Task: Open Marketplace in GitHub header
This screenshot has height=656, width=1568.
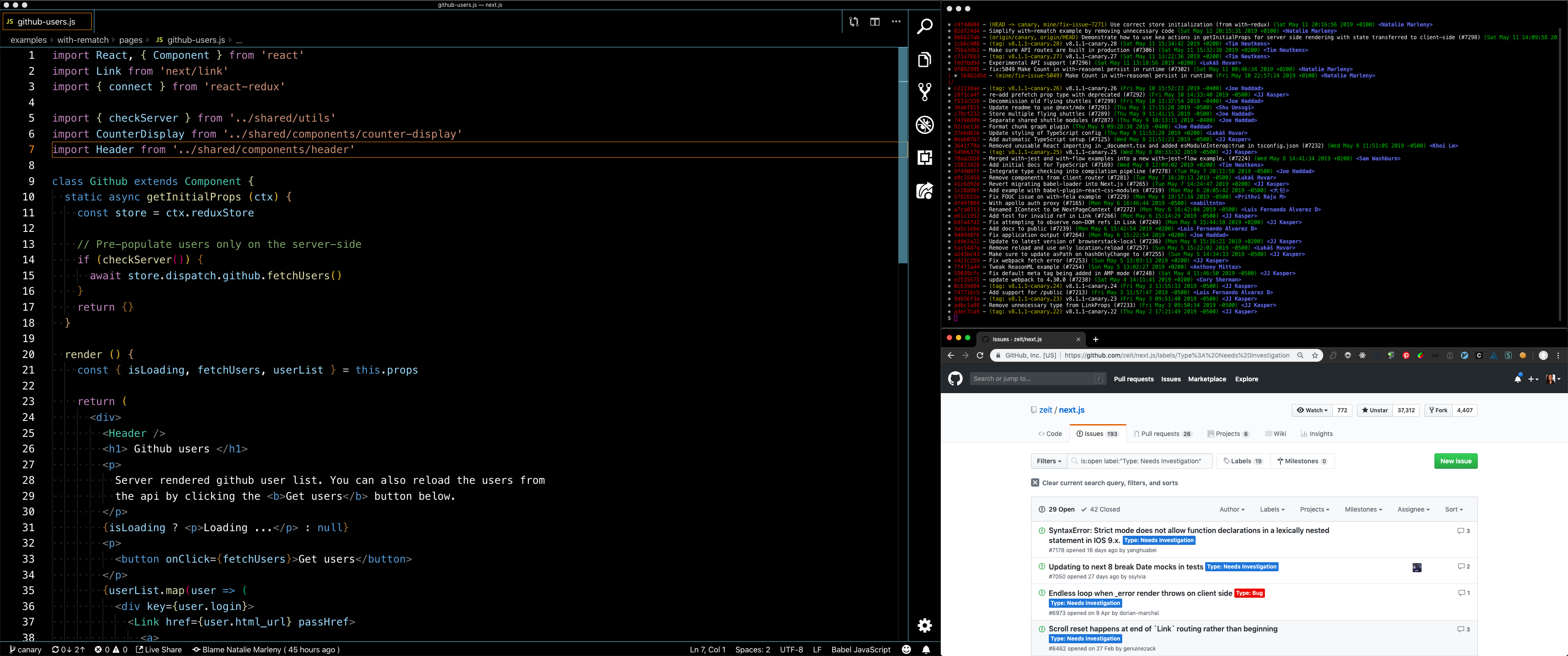Action: coord(1207,379)
